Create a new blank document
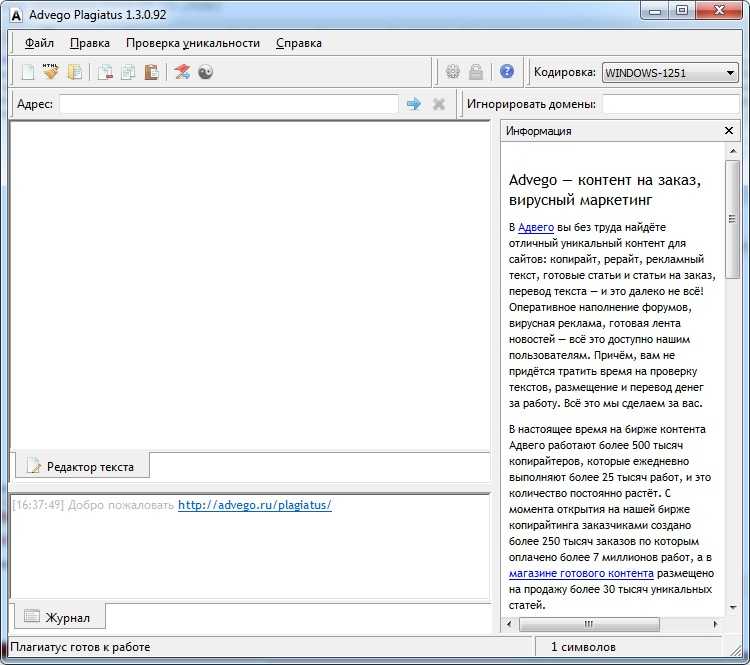Viewport: 750px width, 665px height. coord(28,72)
